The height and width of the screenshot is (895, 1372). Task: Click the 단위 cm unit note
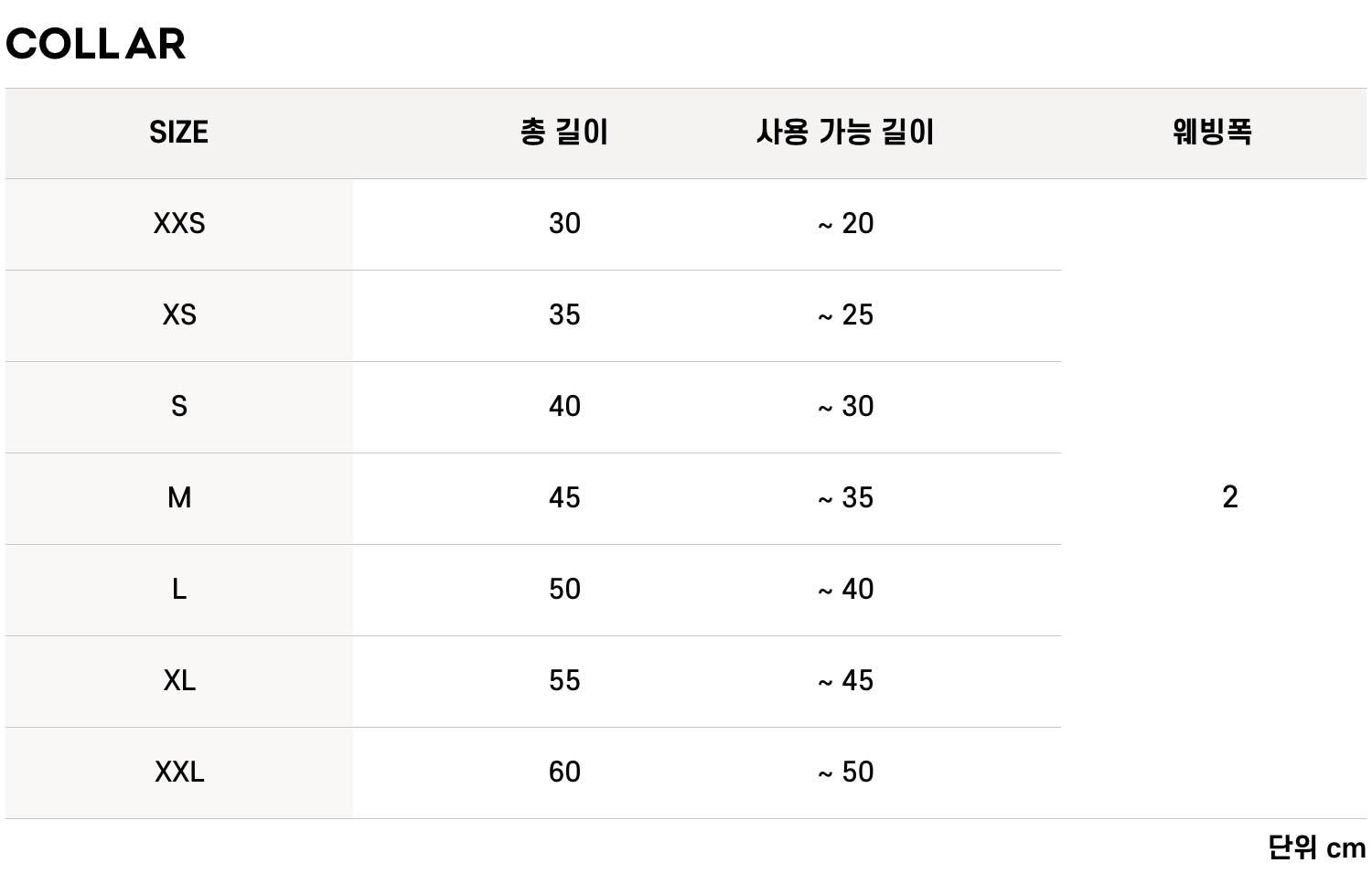tap(1316, 848)
